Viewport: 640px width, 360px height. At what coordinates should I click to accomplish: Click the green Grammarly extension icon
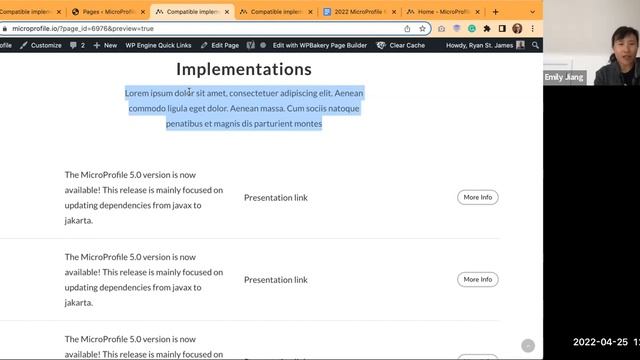click(x=472, y=29)
